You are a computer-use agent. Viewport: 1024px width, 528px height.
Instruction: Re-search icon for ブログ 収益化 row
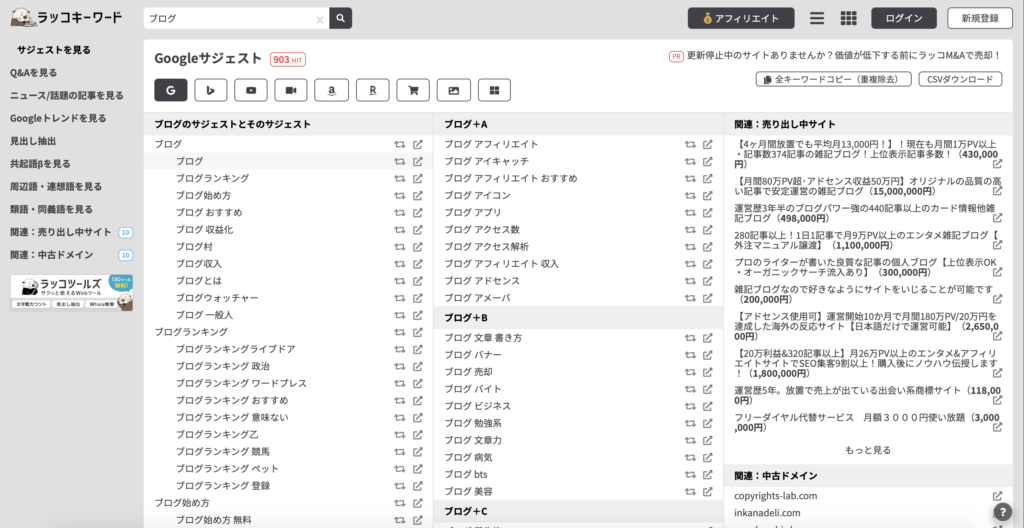[399, 229]
